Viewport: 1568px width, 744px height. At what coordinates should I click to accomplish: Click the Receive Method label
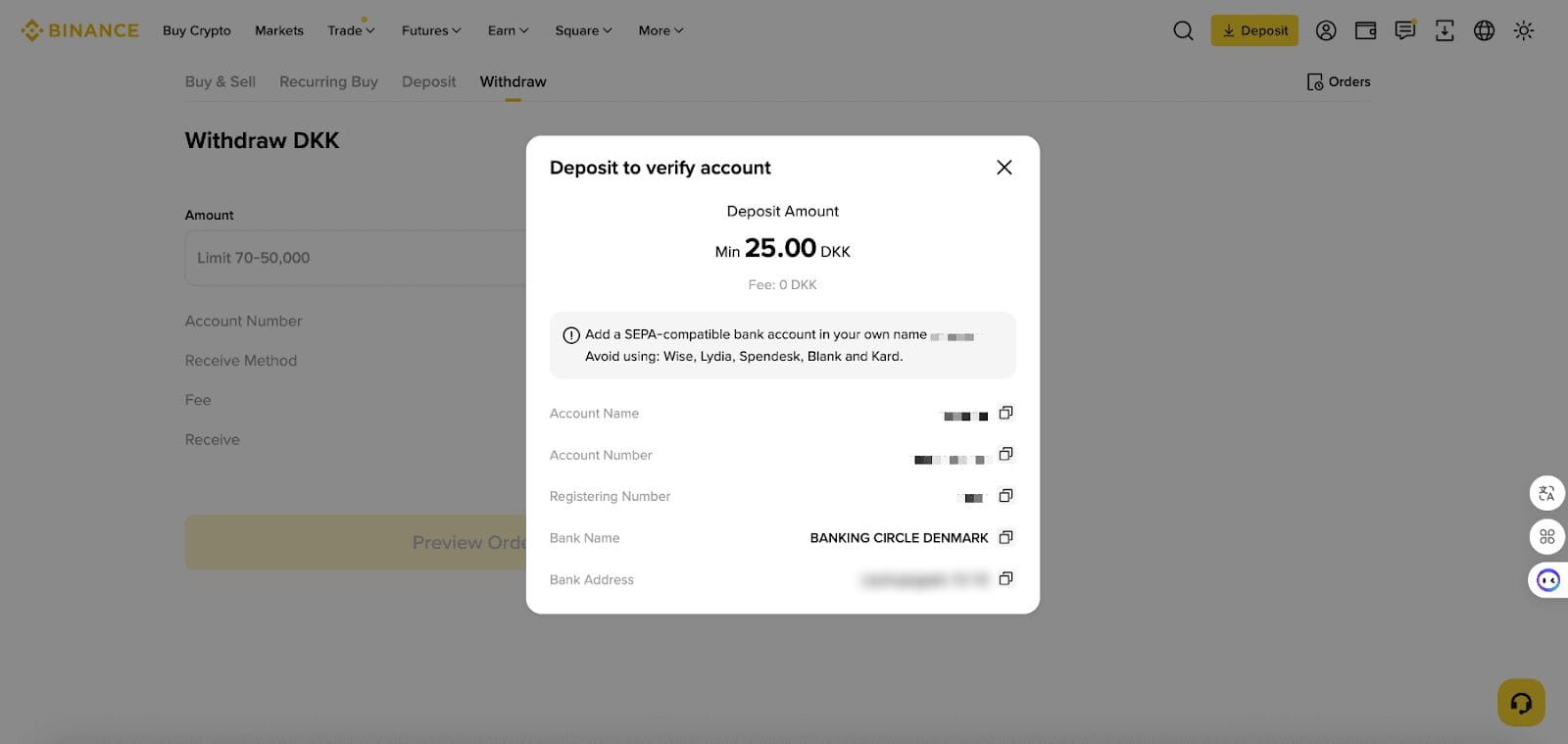(x=241, y=361)
